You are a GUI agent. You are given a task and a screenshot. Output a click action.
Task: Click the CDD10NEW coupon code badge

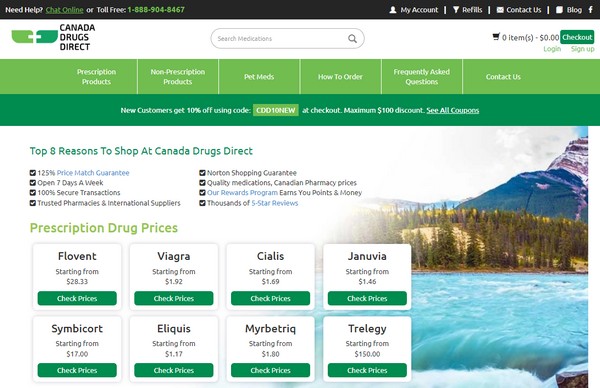(x=276, y=110)
